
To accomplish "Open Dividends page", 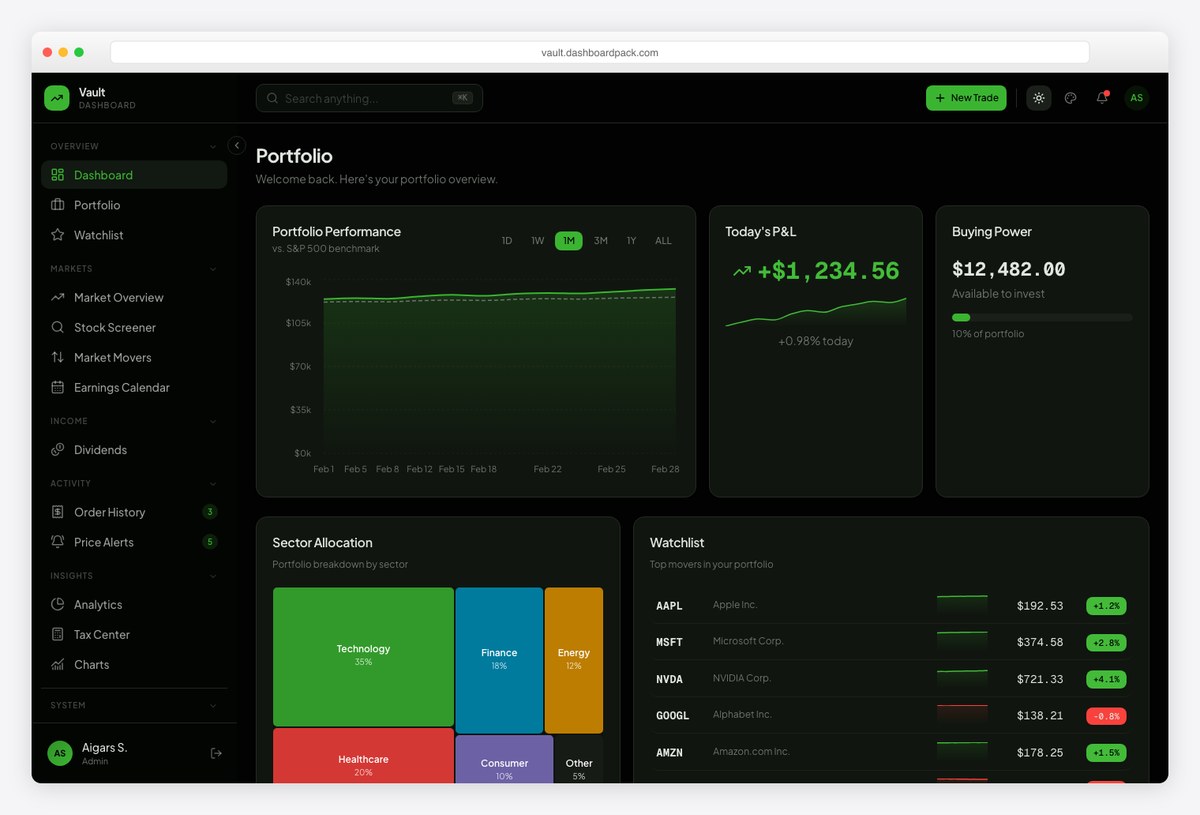I will tap(134, 450).
